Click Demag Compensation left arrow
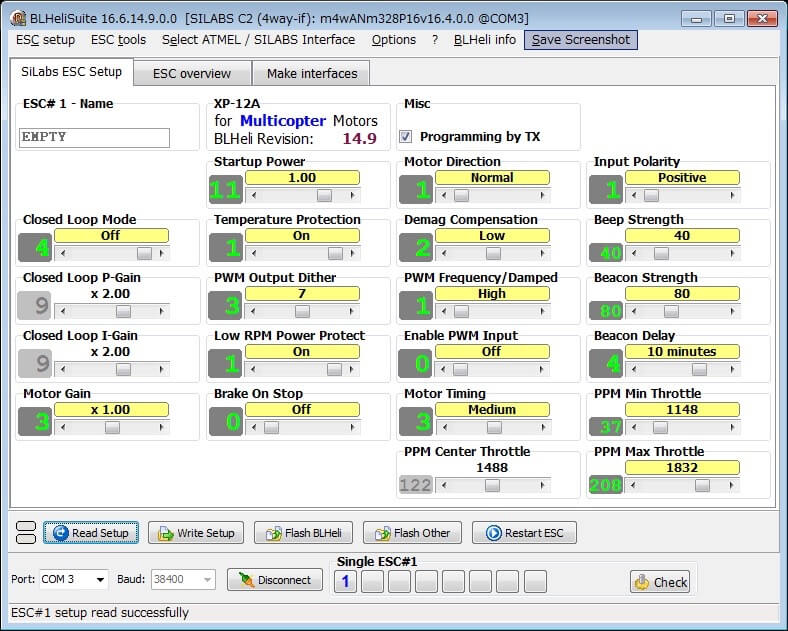Screen dimensions: 788x631 [x=444, y=254]
